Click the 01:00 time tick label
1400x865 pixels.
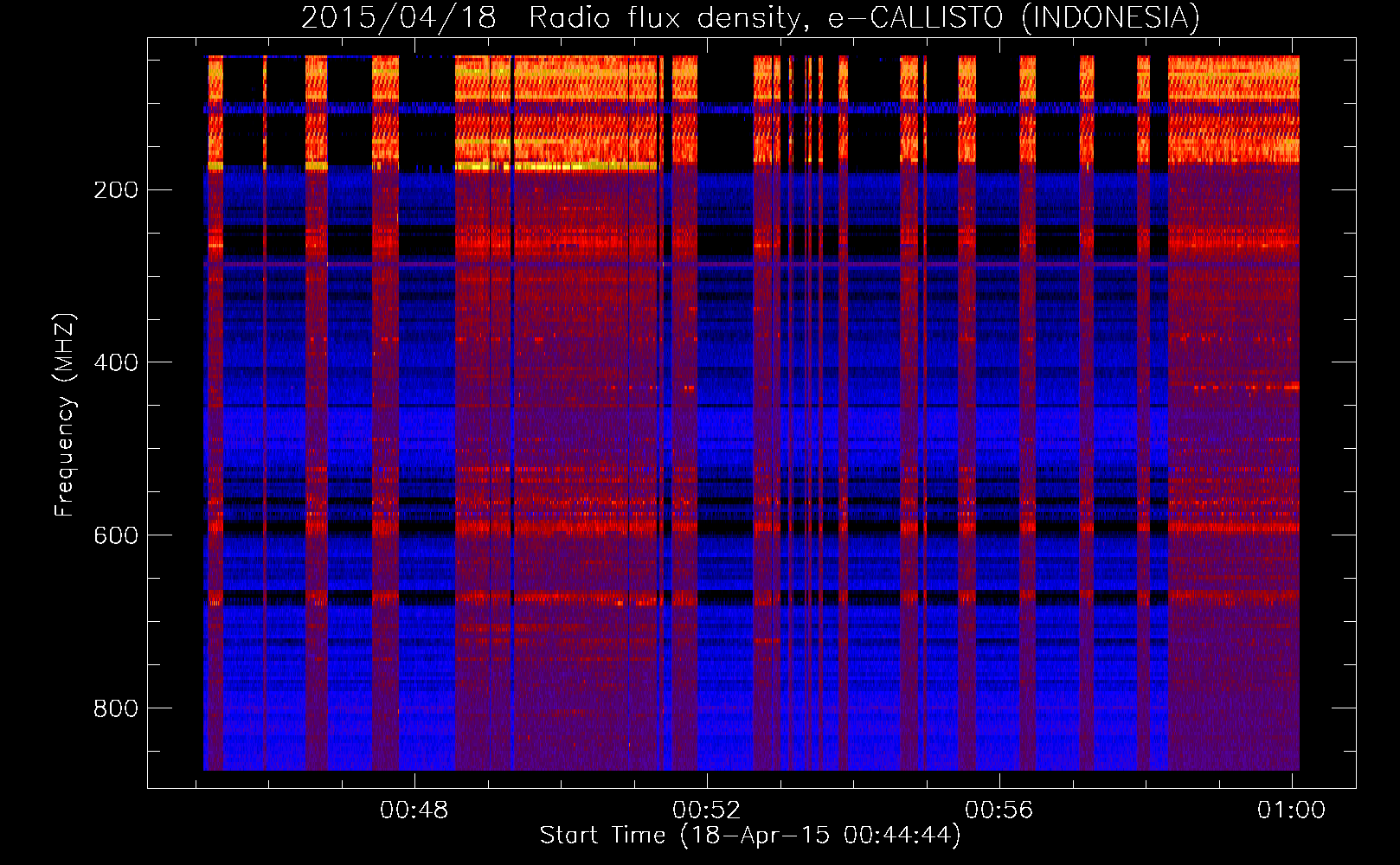click(x=1291, y=810)
